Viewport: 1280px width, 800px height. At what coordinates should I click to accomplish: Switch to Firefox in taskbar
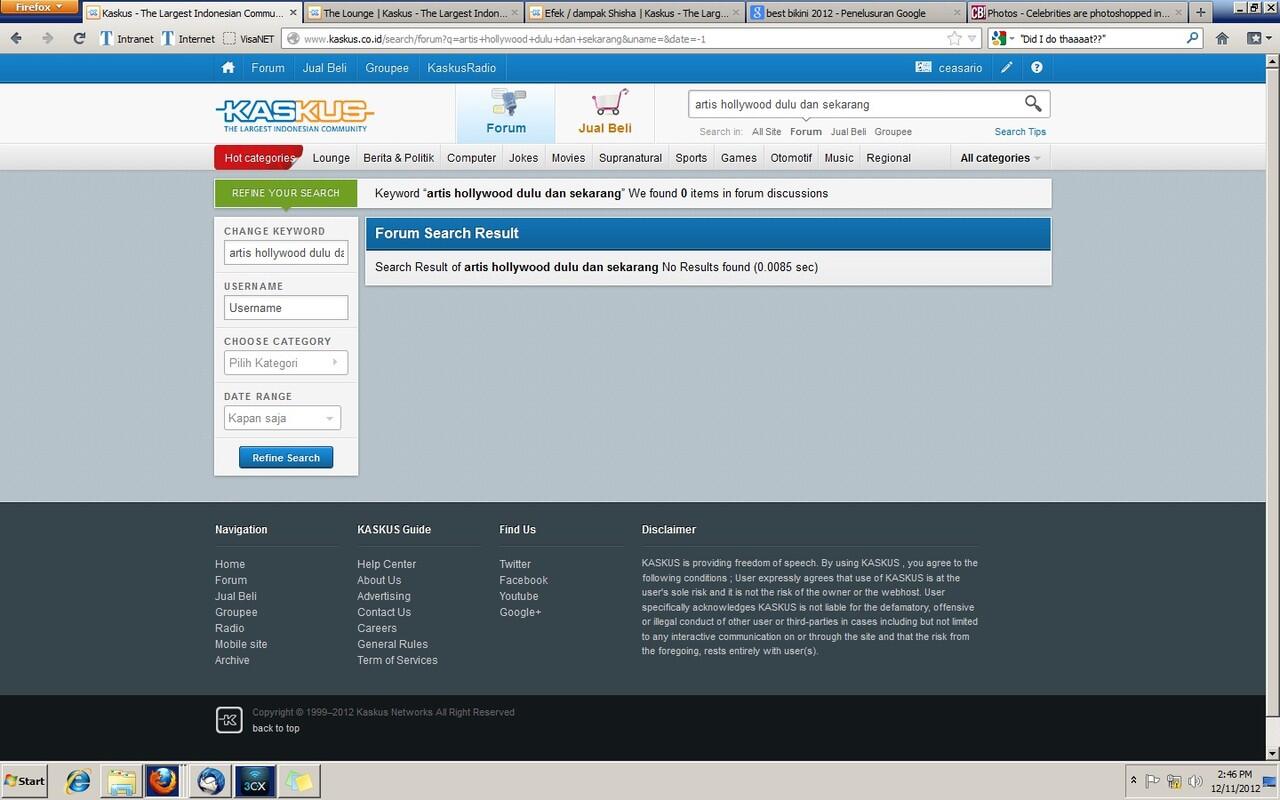[164, 781]
